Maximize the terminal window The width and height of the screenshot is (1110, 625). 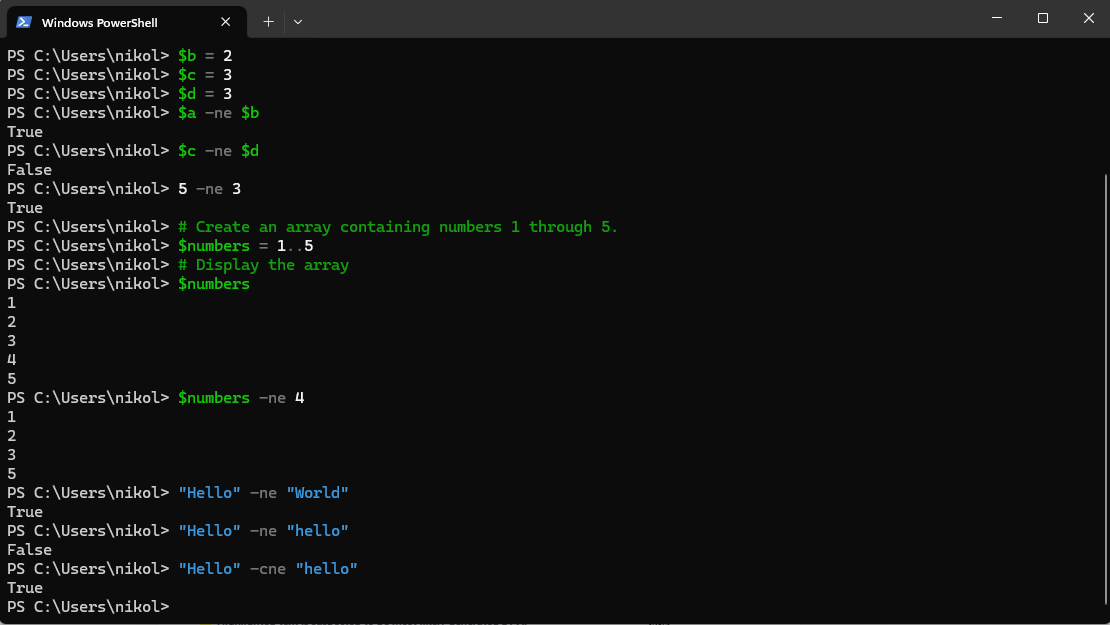pyautogui.click(x=1043, y=18)
